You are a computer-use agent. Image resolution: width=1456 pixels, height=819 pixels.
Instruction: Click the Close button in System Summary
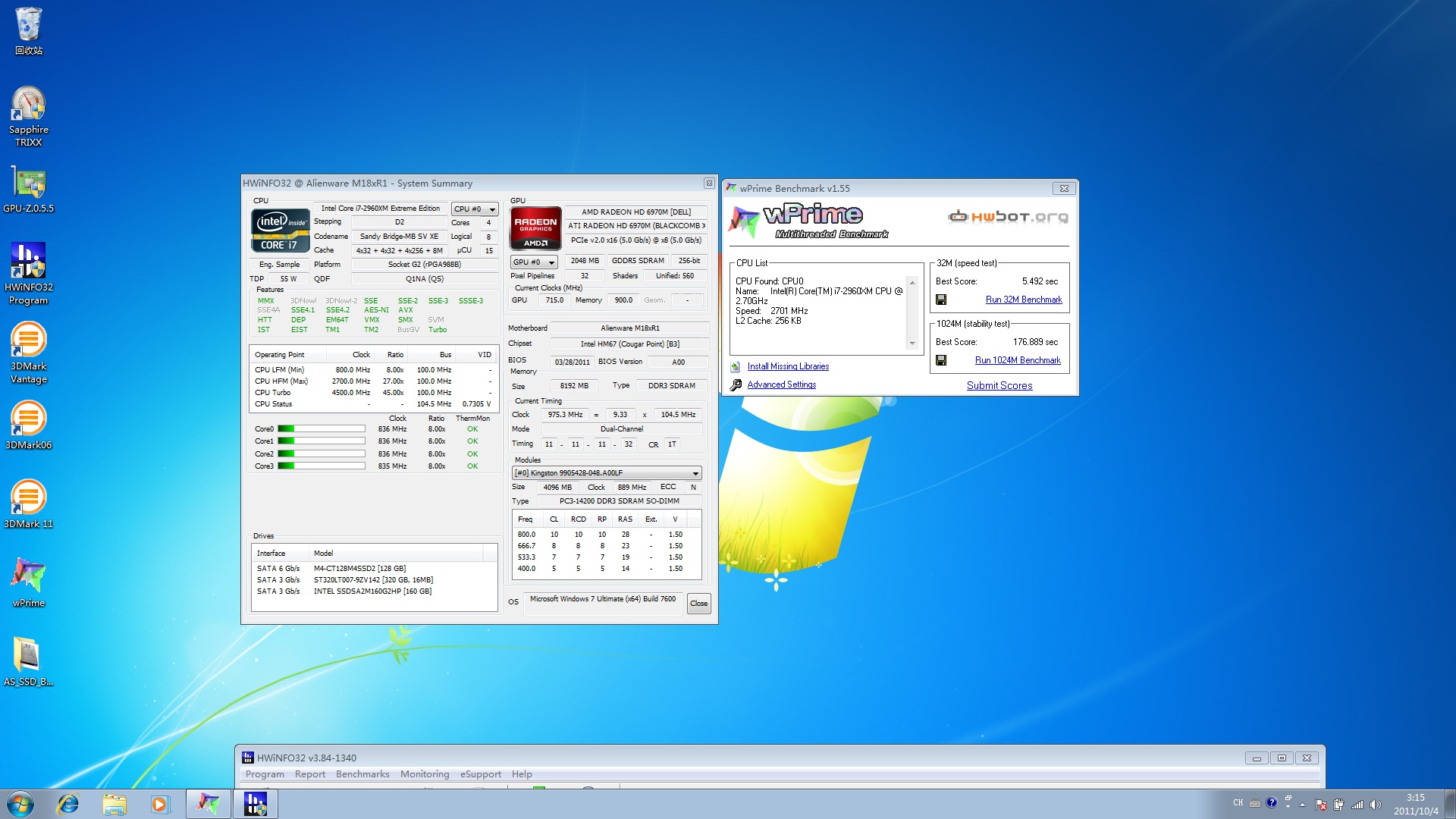click(x=698, y=604)
